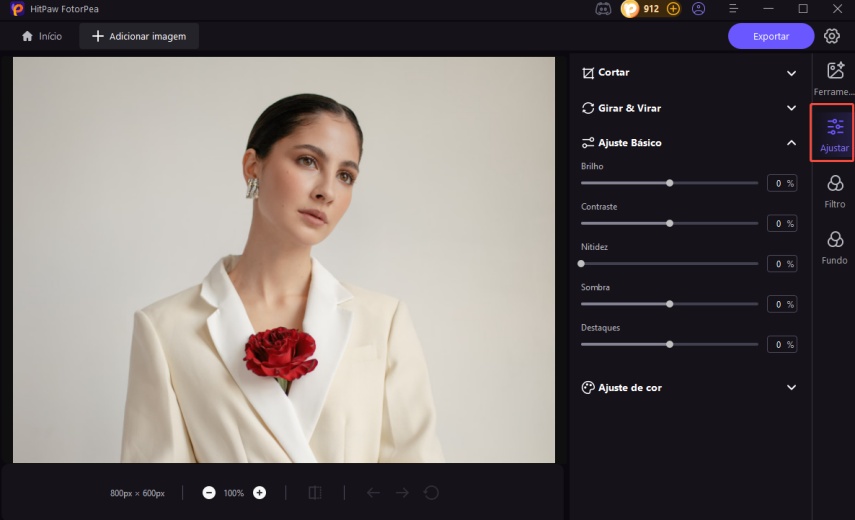The height and width of the screenshot is (520, 855).
Task: Switch to the Filtro tab
Action: pyautogui.click(x=834, y=192)
